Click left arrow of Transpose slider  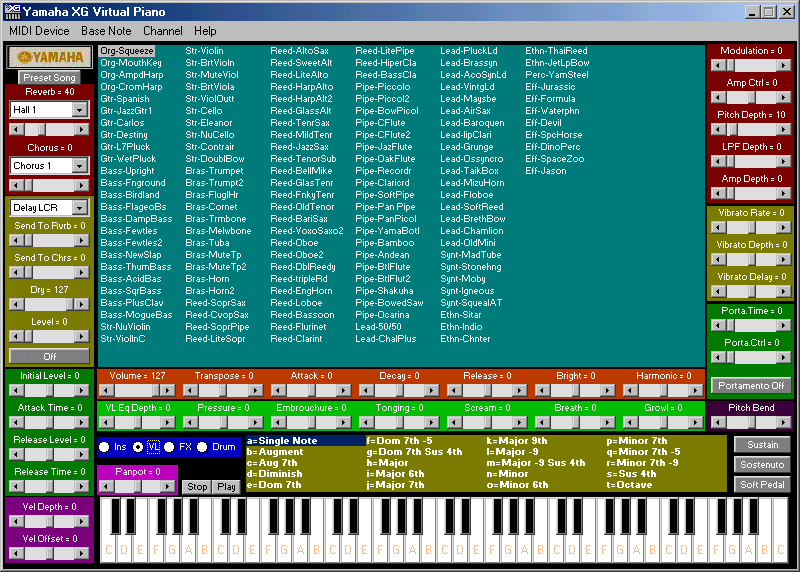[190, 390]
